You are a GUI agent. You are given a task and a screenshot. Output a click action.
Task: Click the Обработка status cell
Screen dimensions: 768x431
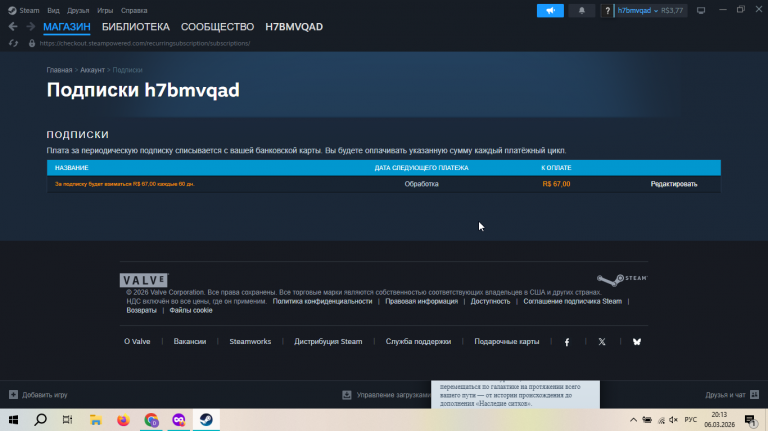pos(421,184)
